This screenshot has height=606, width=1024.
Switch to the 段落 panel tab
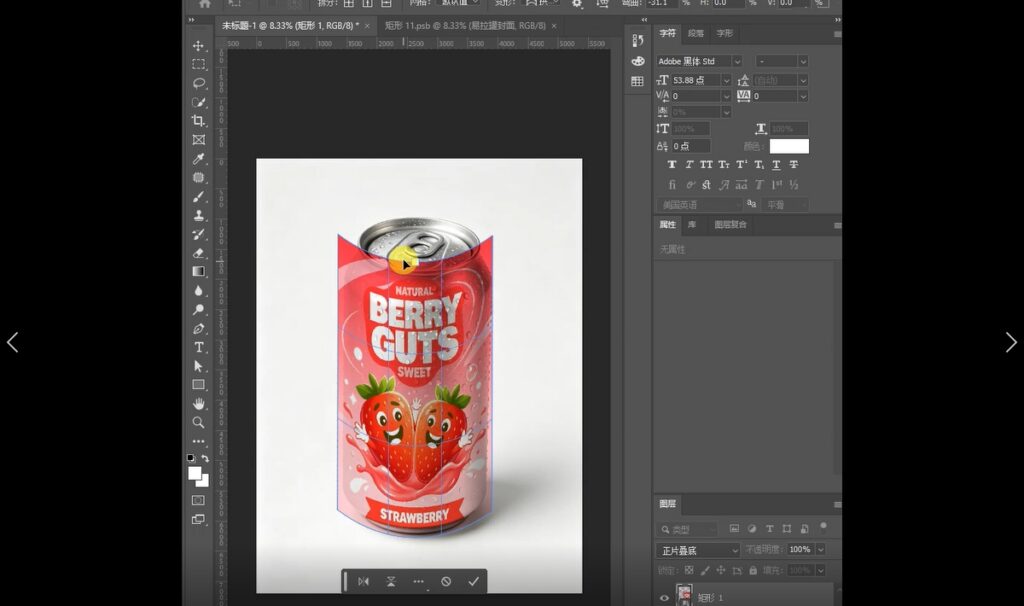(x=696, y=33)
